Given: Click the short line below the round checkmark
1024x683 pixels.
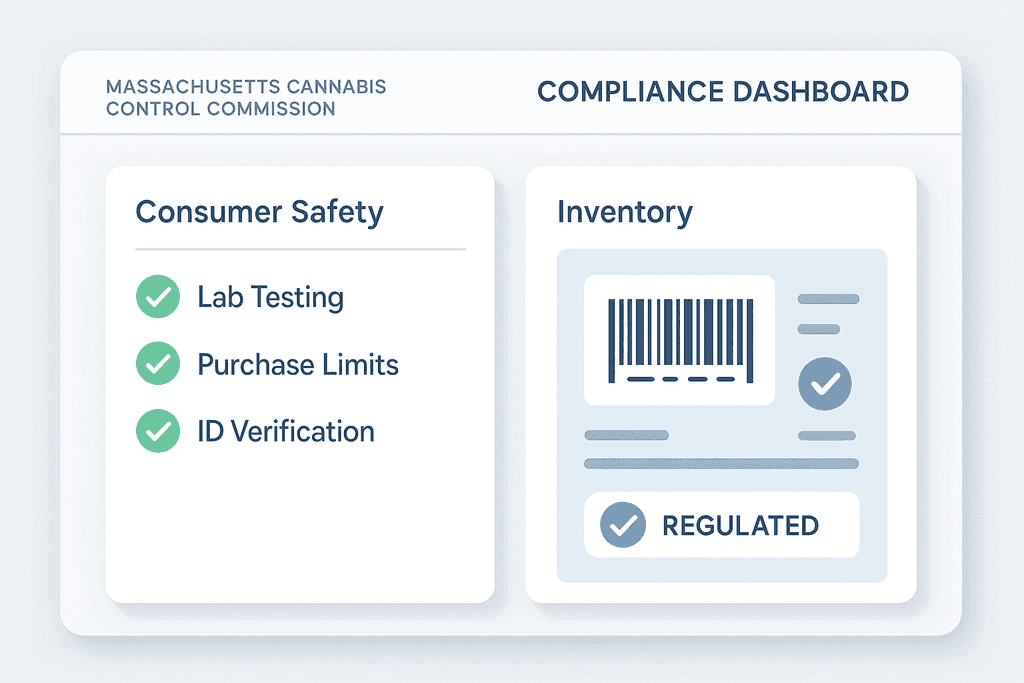Looking at the screenshot, I should [x=827, y=436].
